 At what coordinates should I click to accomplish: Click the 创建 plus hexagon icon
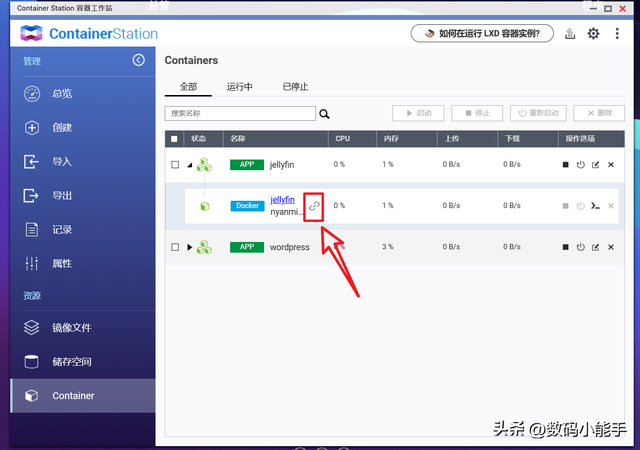32,127
